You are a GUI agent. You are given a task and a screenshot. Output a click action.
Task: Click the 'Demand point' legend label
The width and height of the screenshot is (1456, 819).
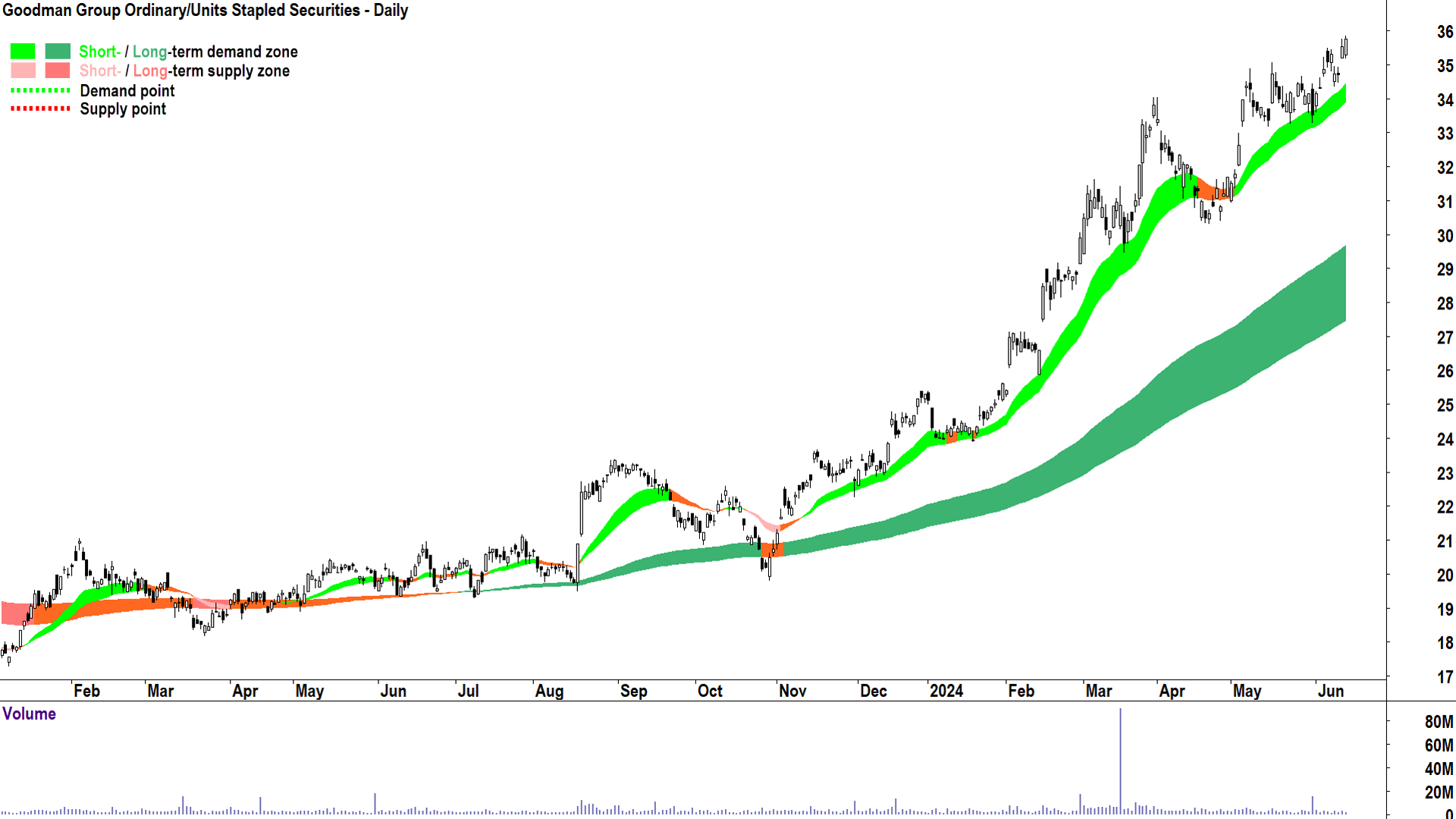coord(127,90)
